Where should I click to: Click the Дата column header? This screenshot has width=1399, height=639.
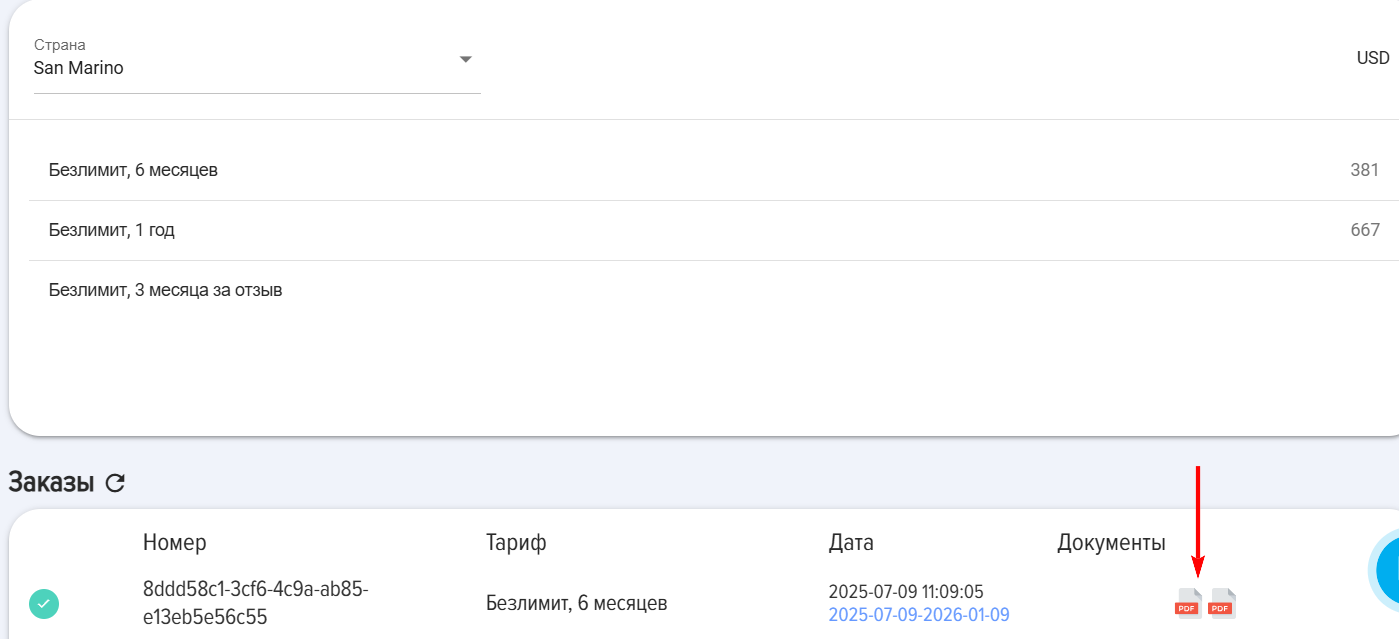[851, 543]
